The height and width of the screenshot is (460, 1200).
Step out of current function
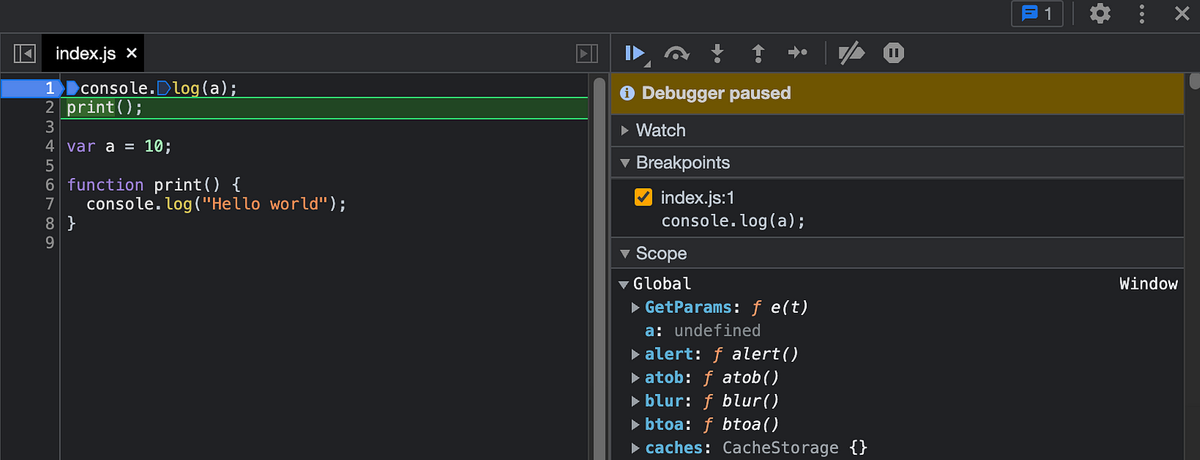click(757, 53)
